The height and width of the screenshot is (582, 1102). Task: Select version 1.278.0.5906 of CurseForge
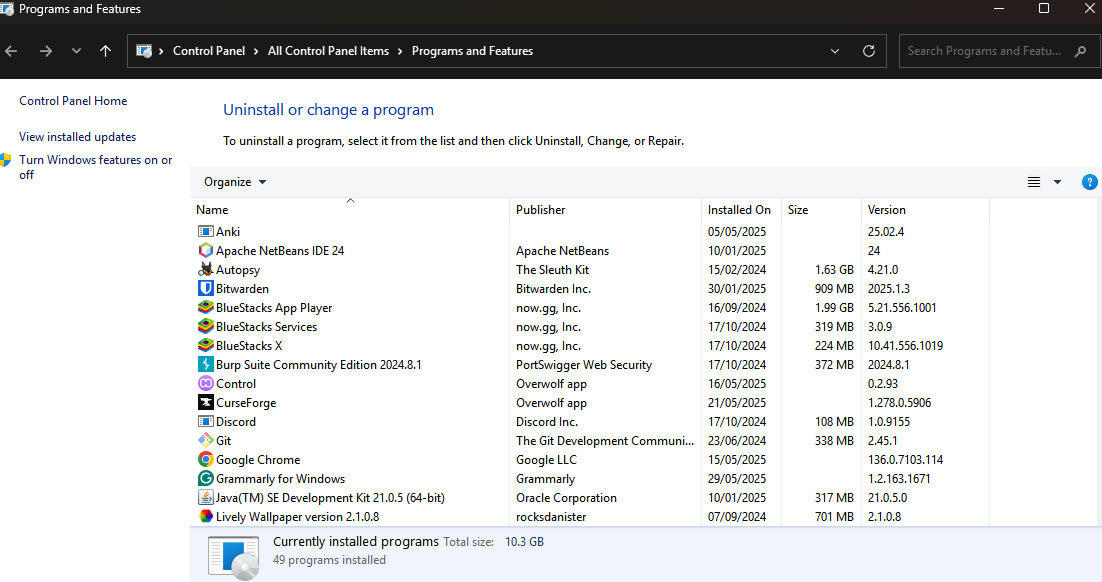click(x=900, y=402)
